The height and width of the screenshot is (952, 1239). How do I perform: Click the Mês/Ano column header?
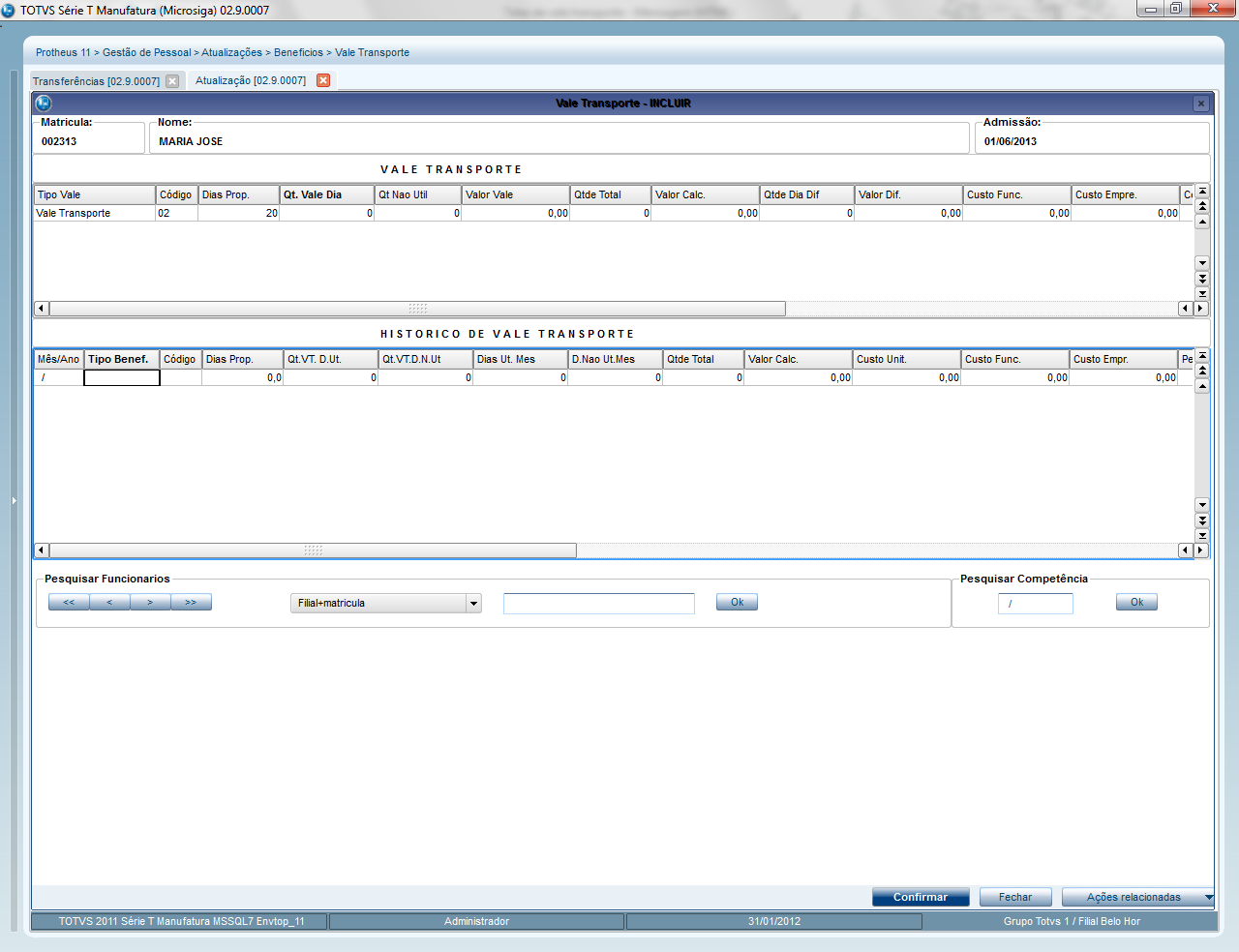(x=59, y=359)
